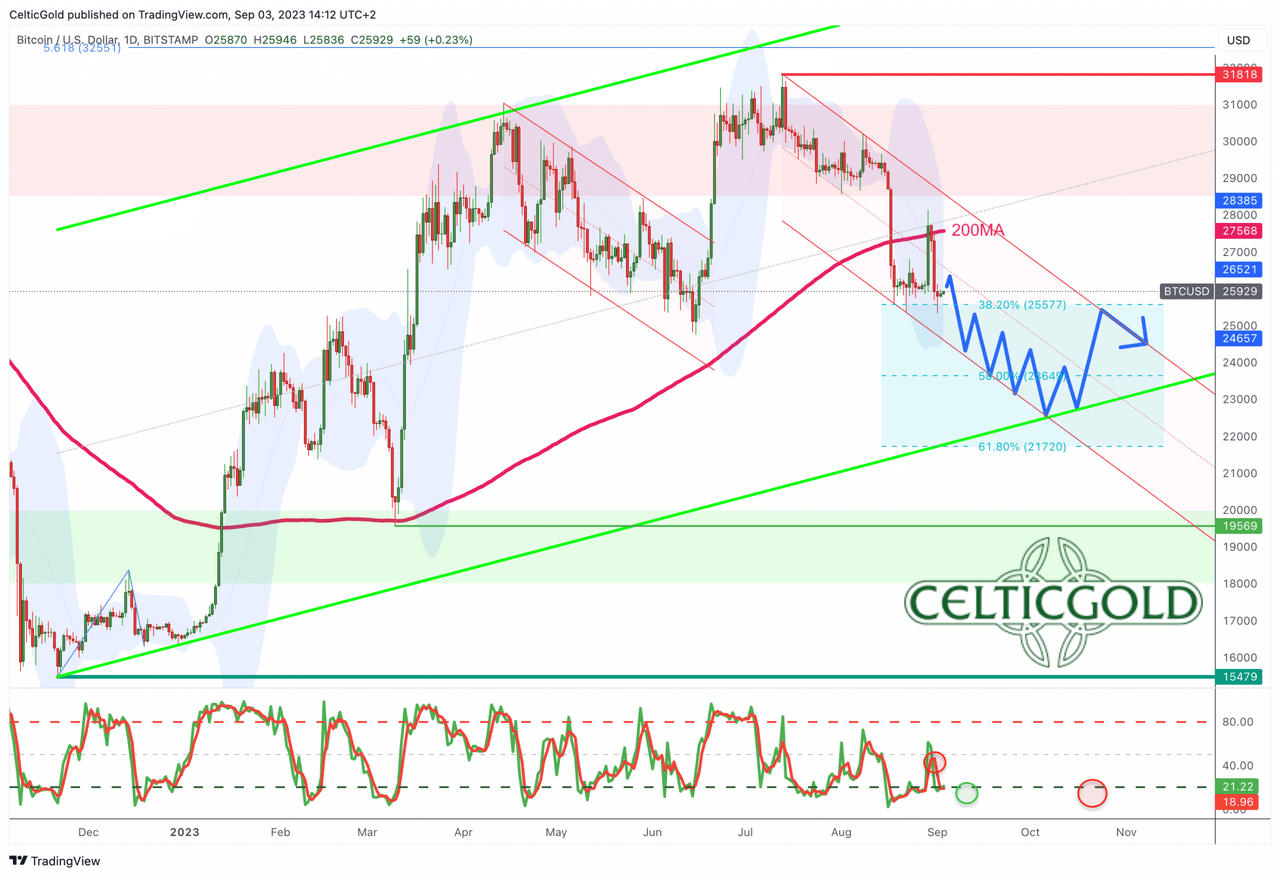Click the Mar label on time axis

(367, 832)
